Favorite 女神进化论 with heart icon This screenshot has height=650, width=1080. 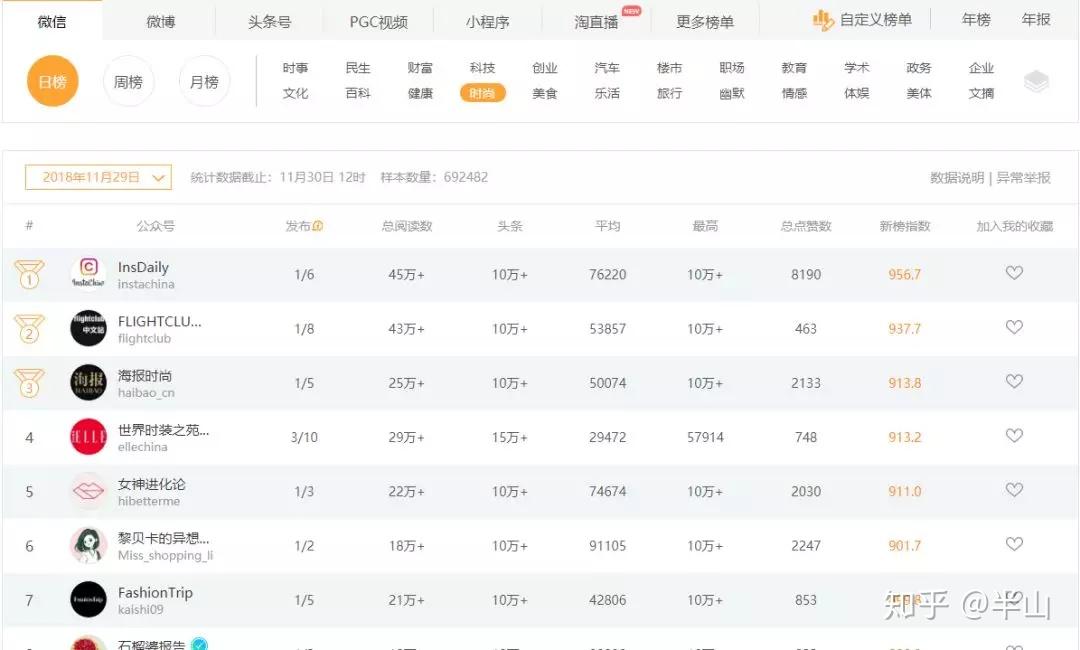[x=1014, y=490]
